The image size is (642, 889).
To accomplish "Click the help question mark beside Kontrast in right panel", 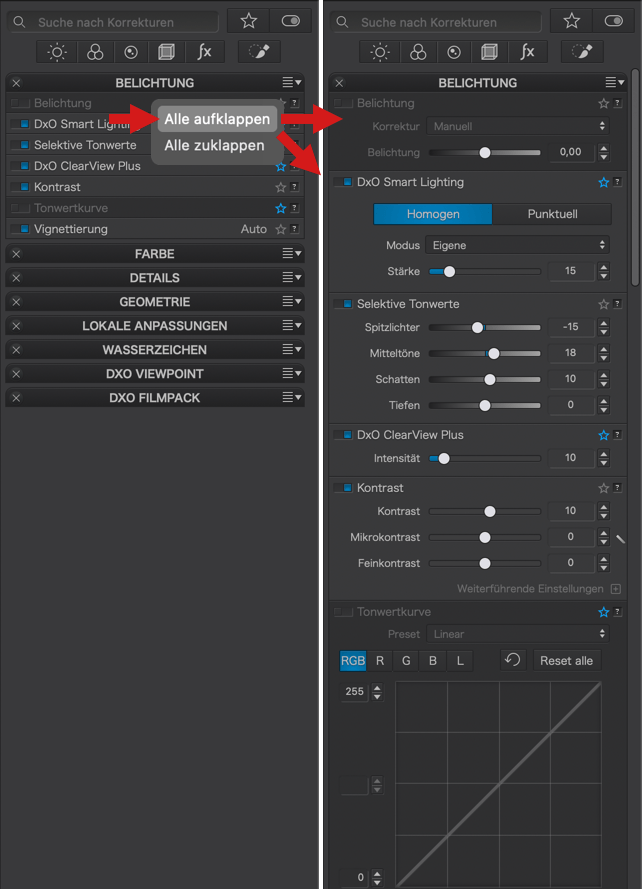I will (x=618, y=488).
